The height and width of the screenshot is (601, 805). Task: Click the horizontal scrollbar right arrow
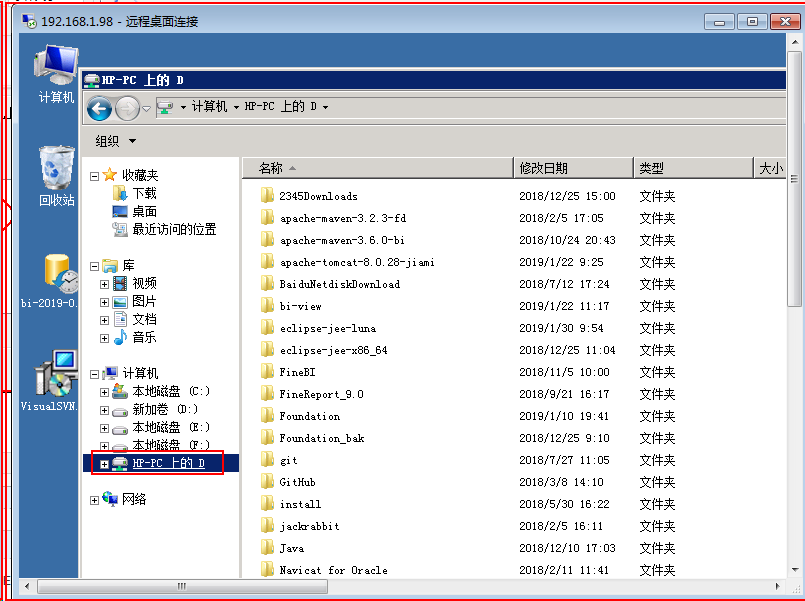coord(777,586)
